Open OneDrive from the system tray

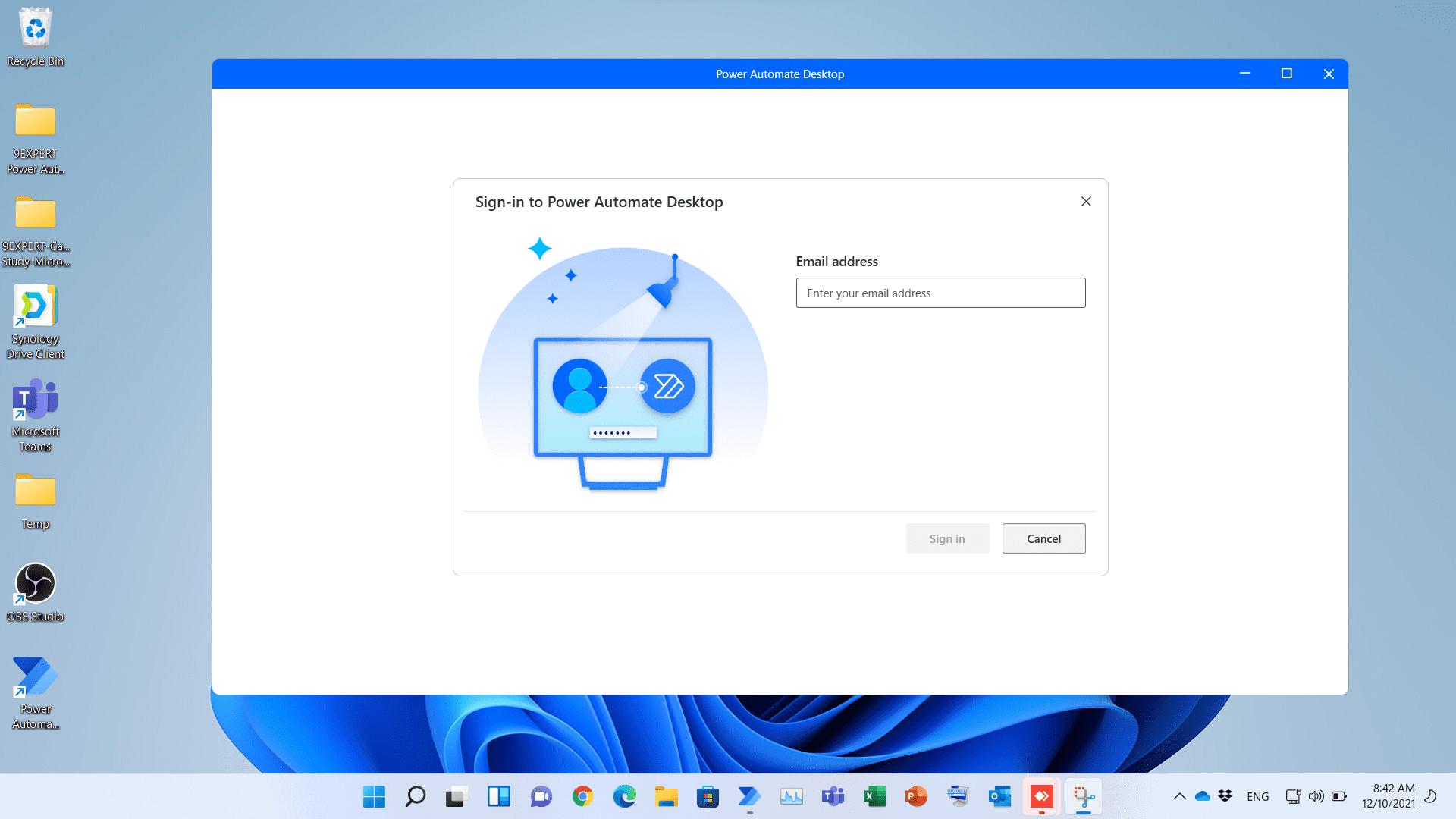pos(1203,796)
